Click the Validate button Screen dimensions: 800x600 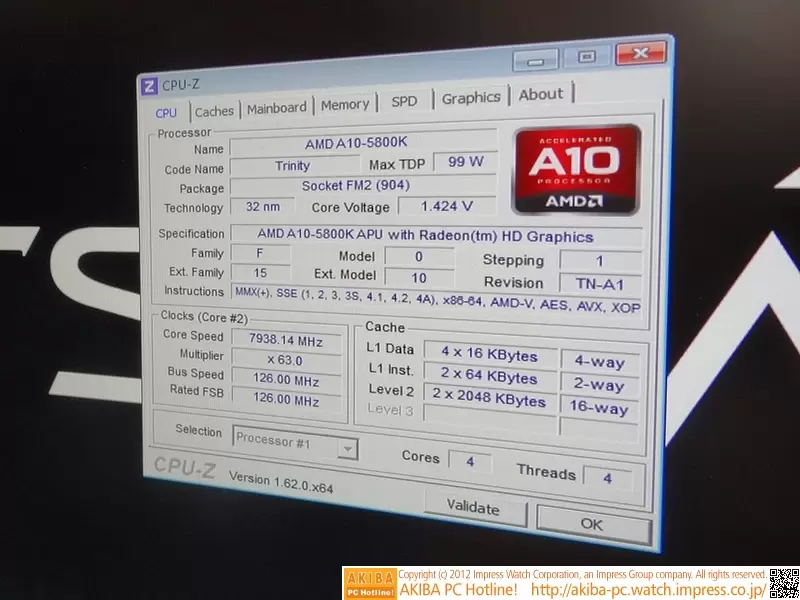coord(477,508)
